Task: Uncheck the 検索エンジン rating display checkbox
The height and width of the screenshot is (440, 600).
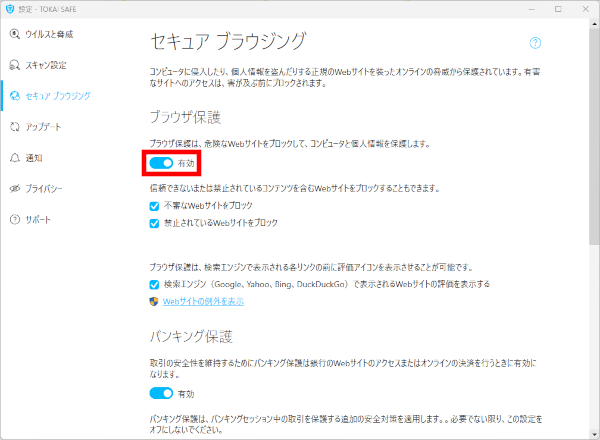Action: [154, 285]
